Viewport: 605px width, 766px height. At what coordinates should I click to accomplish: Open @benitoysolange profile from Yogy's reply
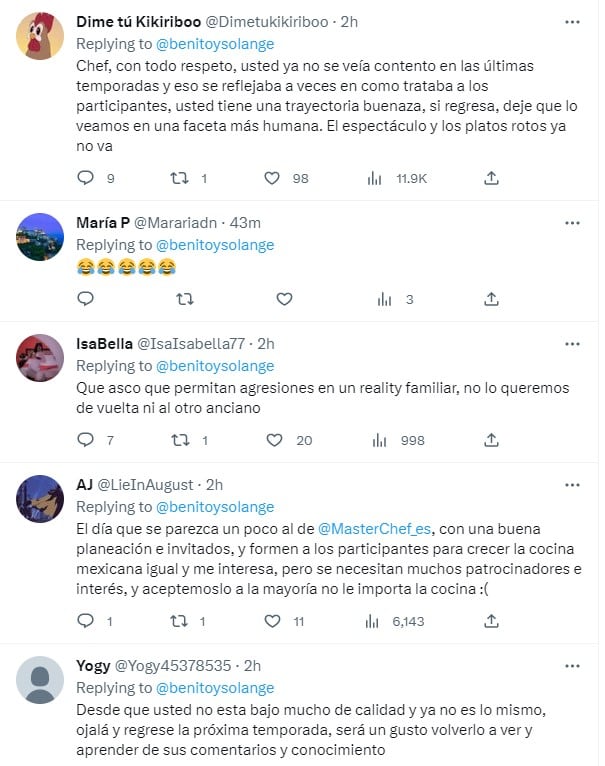(x=214, y=688)
